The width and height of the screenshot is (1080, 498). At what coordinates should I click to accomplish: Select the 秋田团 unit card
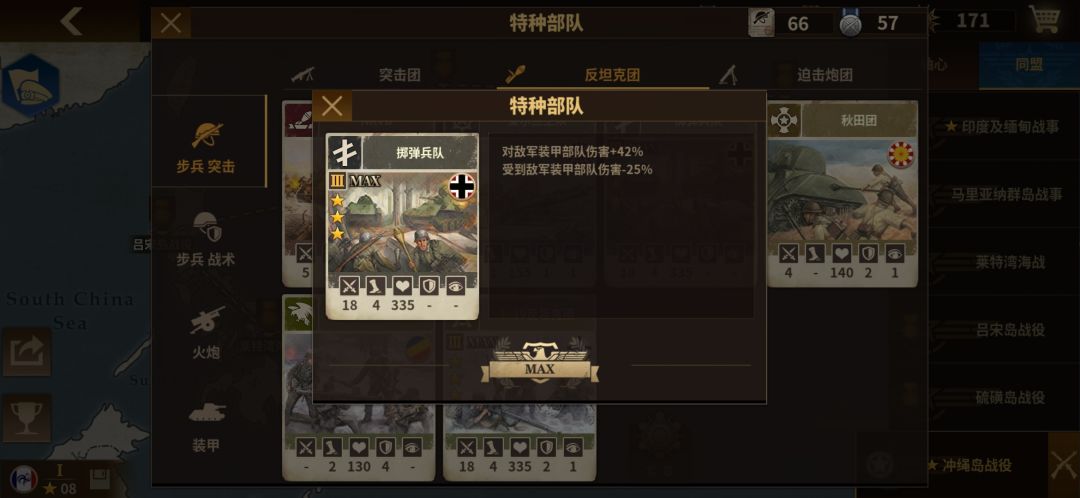pyautogui.click(x=842, y=194)
